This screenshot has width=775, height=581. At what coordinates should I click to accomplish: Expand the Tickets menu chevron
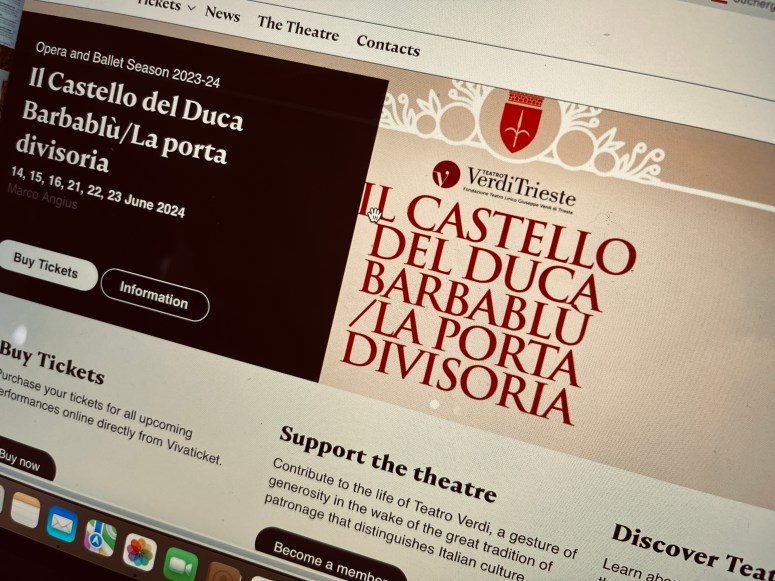[192, 7]
